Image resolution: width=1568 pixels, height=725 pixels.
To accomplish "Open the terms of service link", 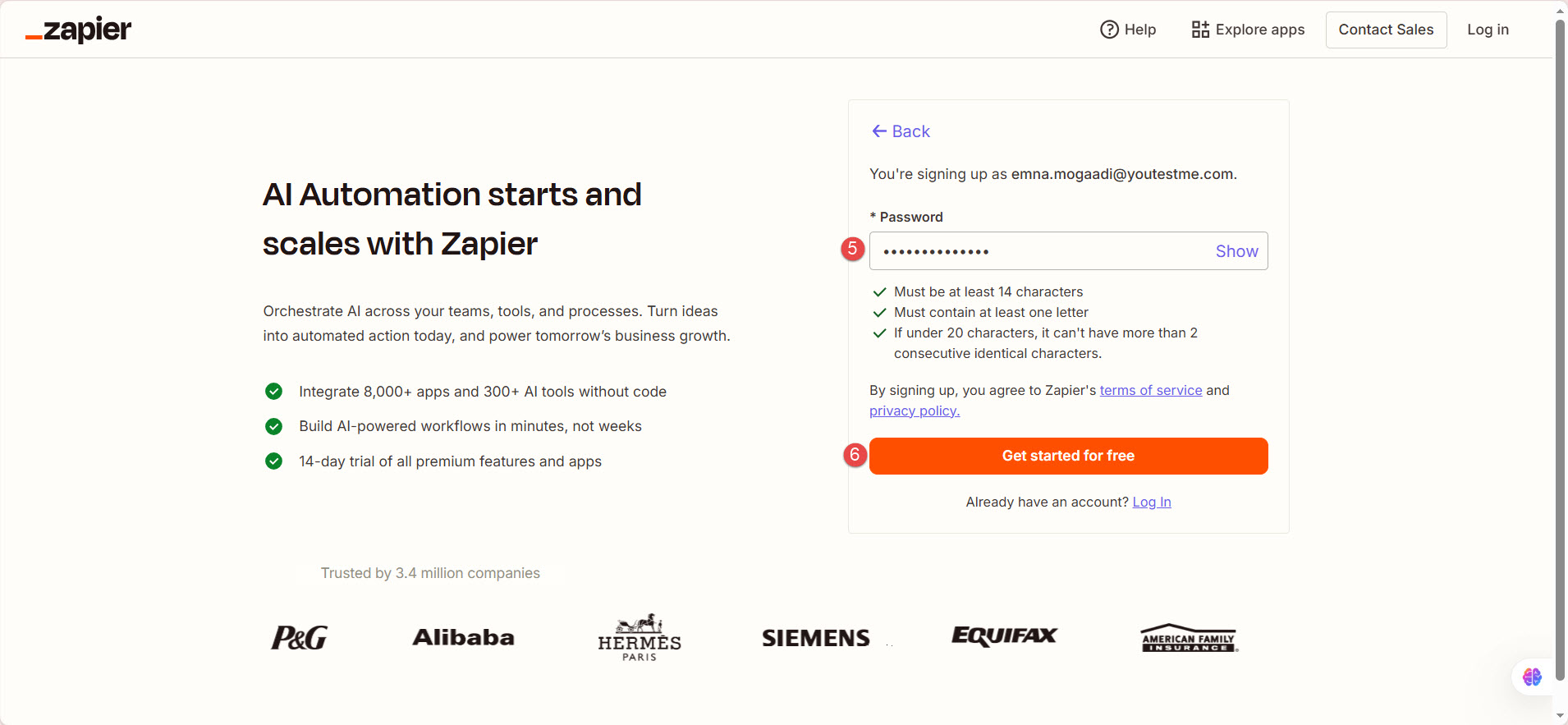I will tap(1150, 390).
